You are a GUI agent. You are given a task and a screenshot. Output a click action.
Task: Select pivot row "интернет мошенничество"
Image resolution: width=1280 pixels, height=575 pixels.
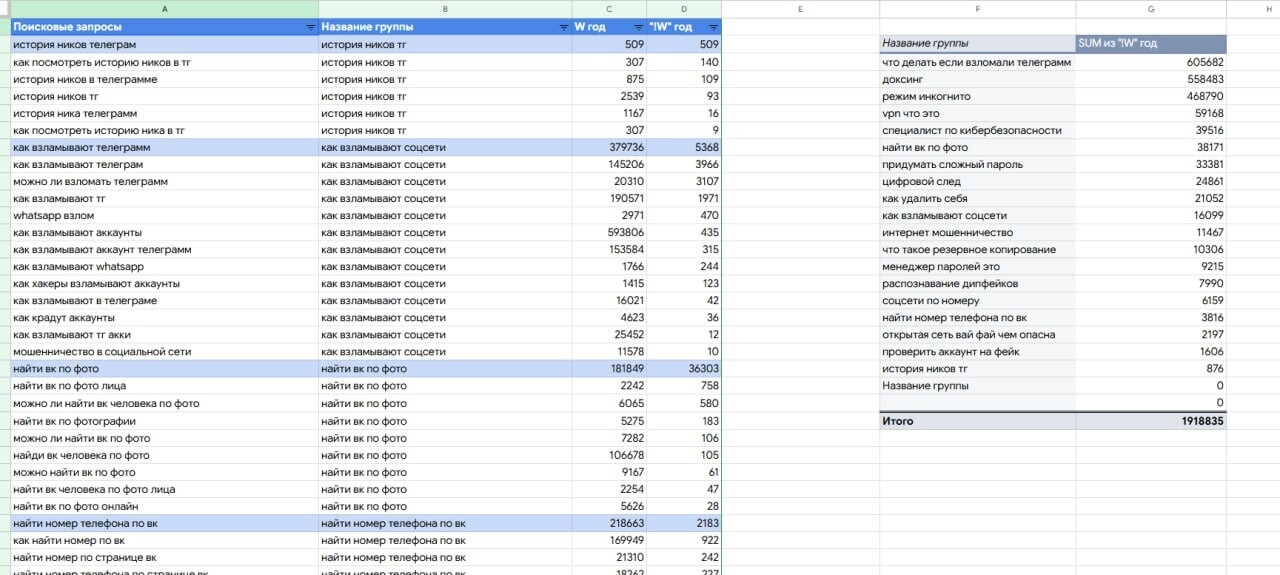tap(977, 232)
